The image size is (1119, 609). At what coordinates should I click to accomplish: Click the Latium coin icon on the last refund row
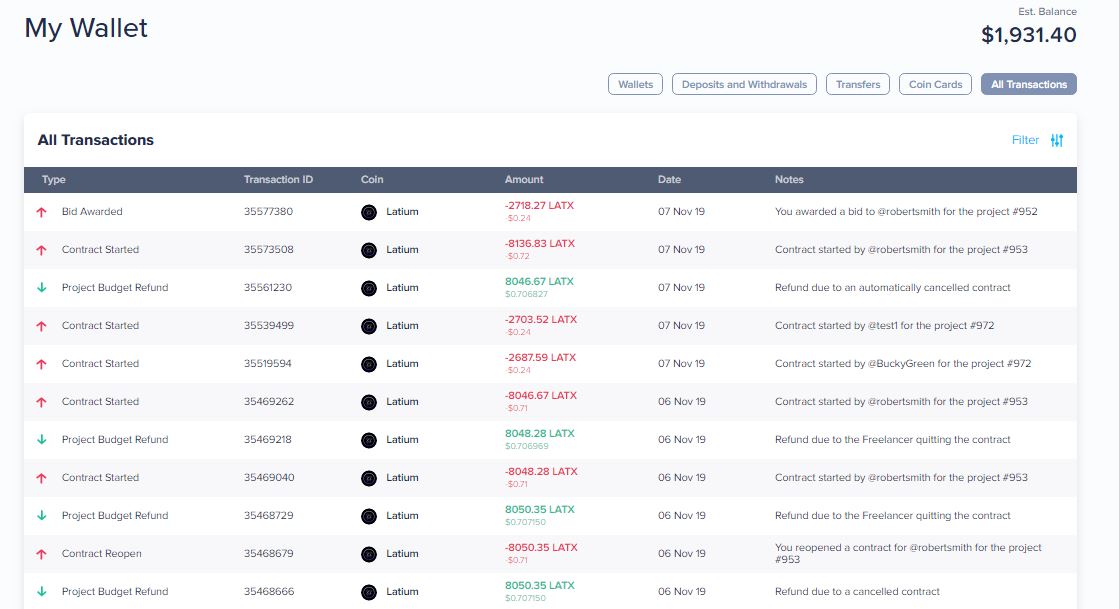[368, 591]
